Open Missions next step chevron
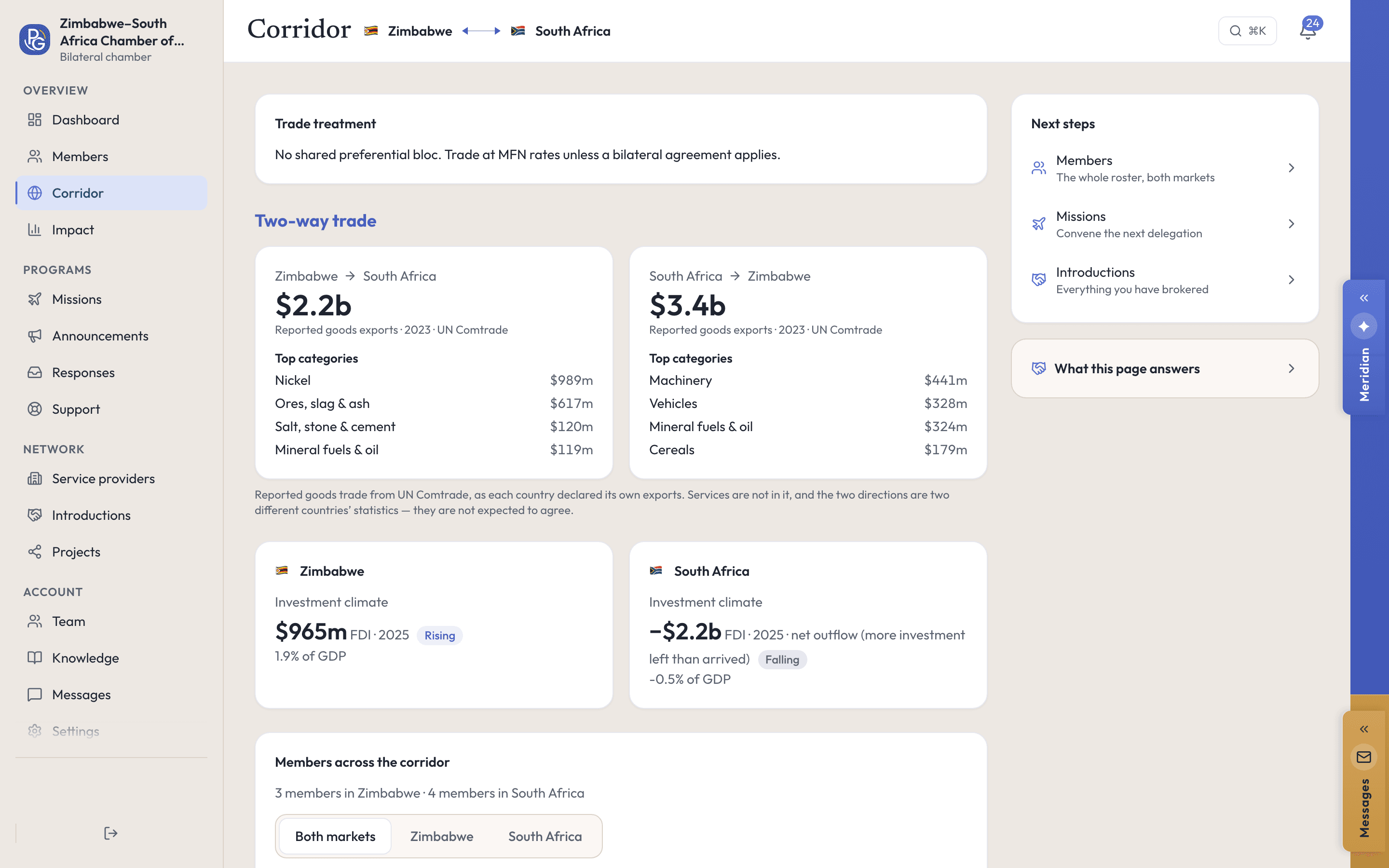 pyautogui.click(x=1291, y=224)
